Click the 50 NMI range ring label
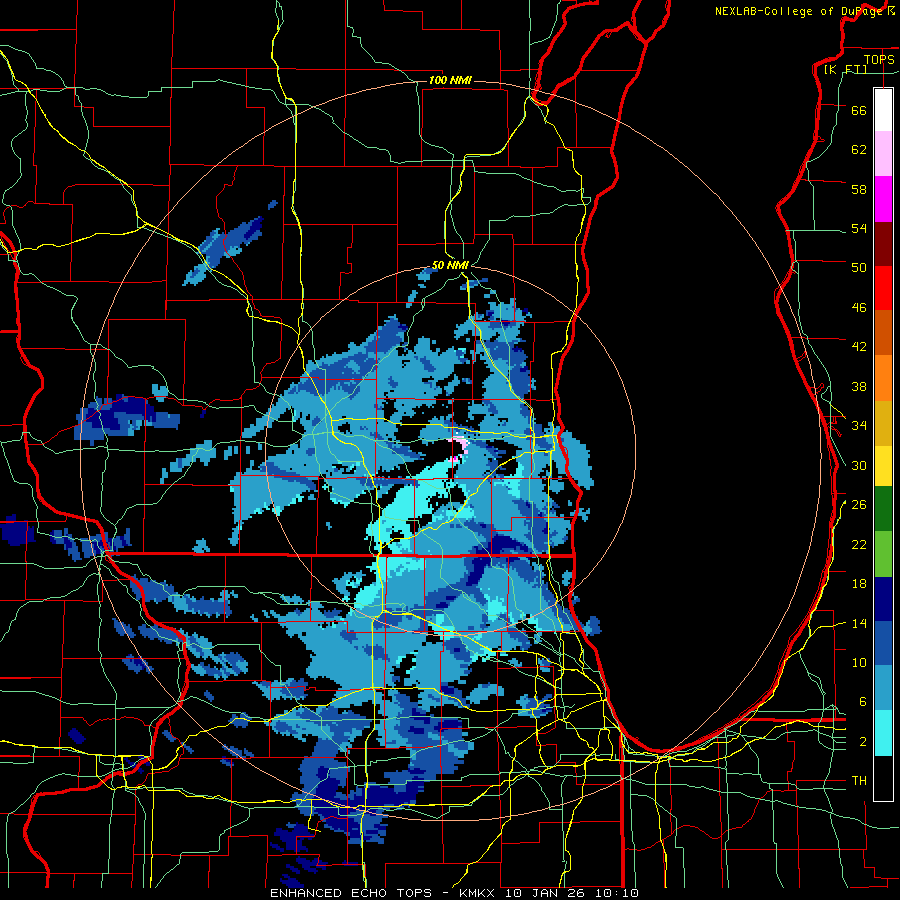 pyautogui.click(x=450, y=265)
